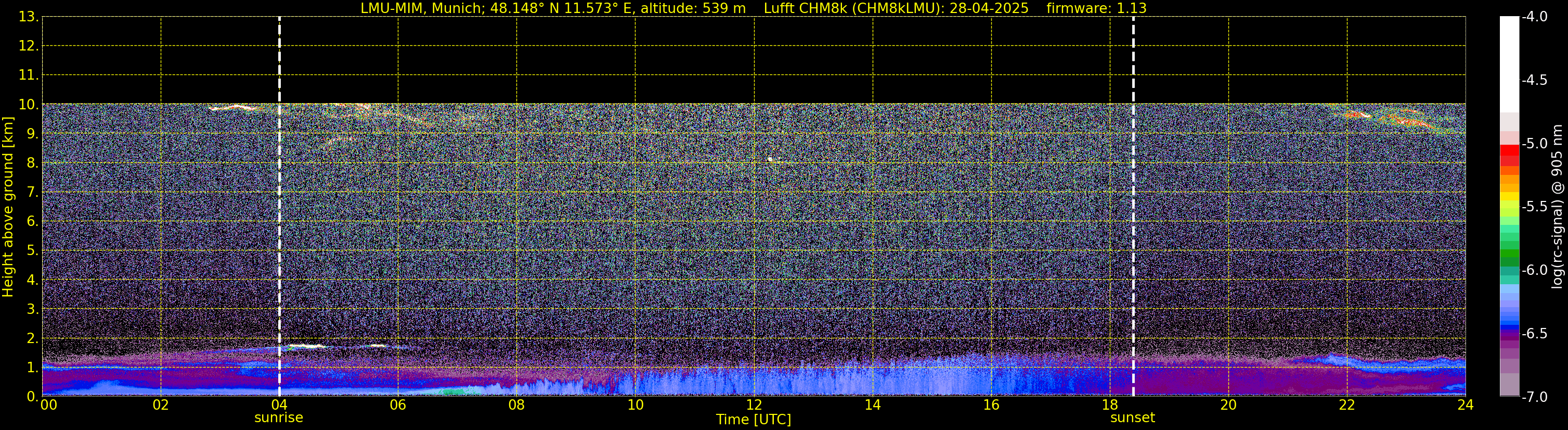Click the '-4.0' colorbar tick label
Screen dimensions: 1568x430
[x=1534, y=17]
